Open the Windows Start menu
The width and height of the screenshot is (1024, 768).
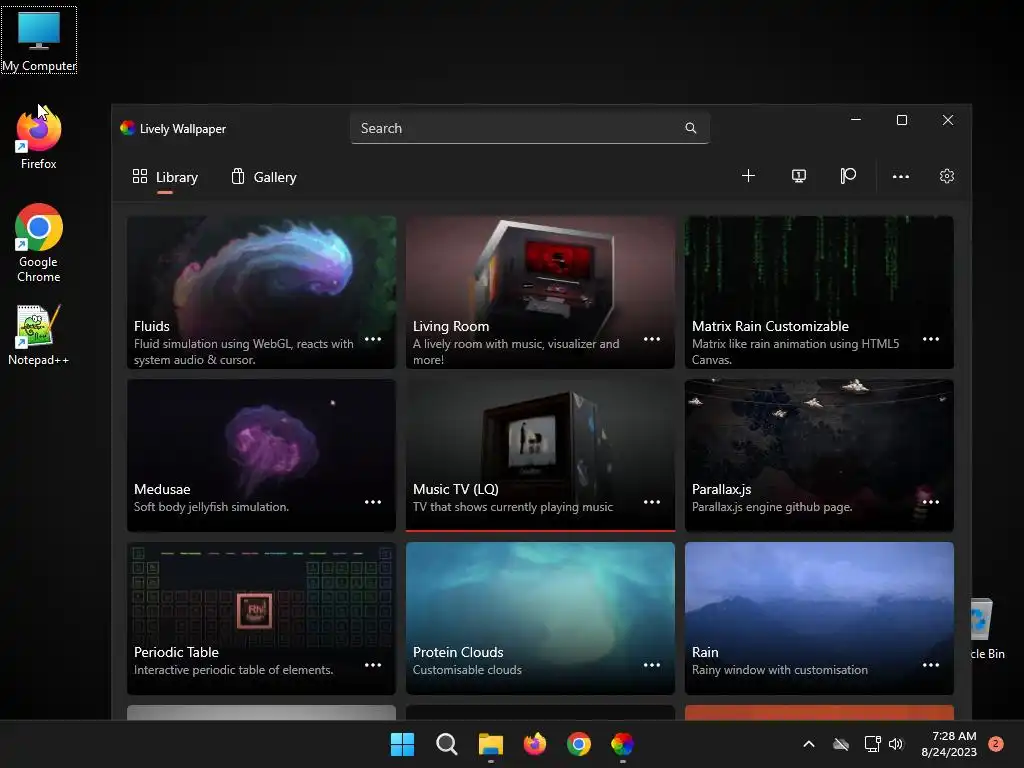click(x=402, y=744)
